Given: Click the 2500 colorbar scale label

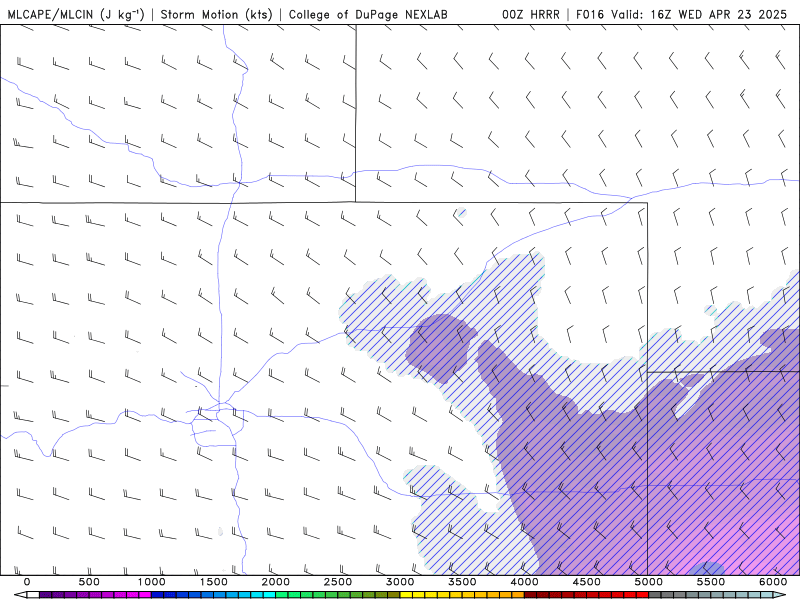Looking at the screenshot, I should [338, 582].
